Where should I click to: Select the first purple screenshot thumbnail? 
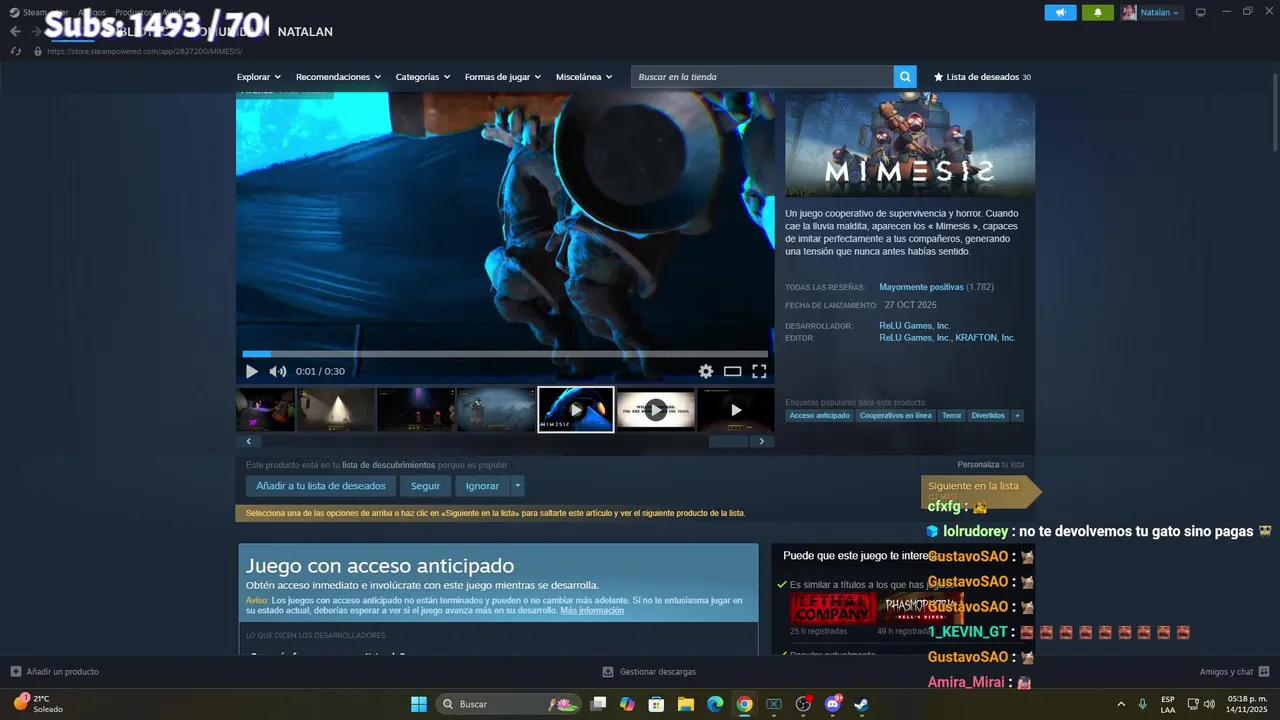[x=265, y=410]
